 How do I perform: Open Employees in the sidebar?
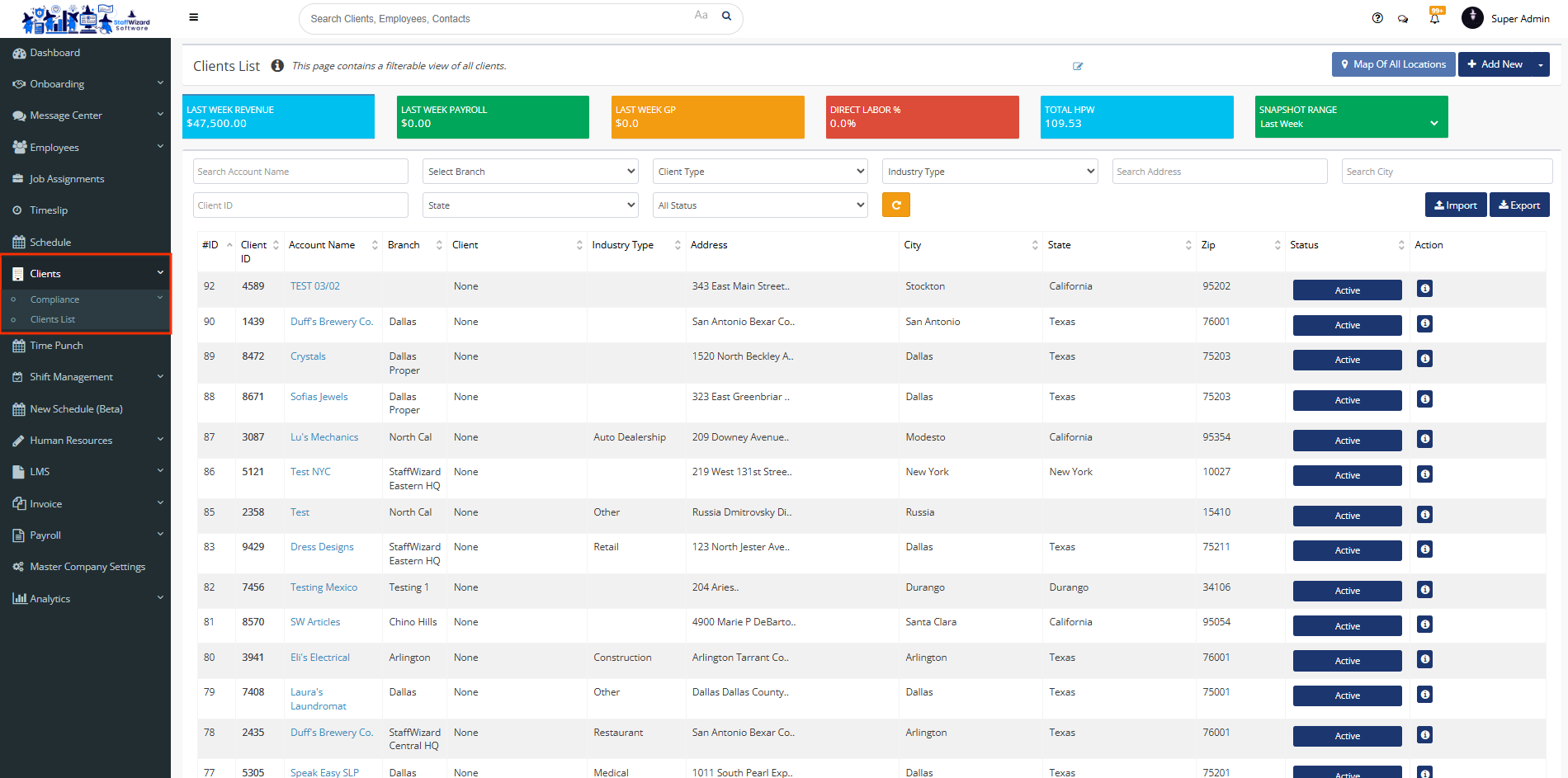tap(54, 148)
